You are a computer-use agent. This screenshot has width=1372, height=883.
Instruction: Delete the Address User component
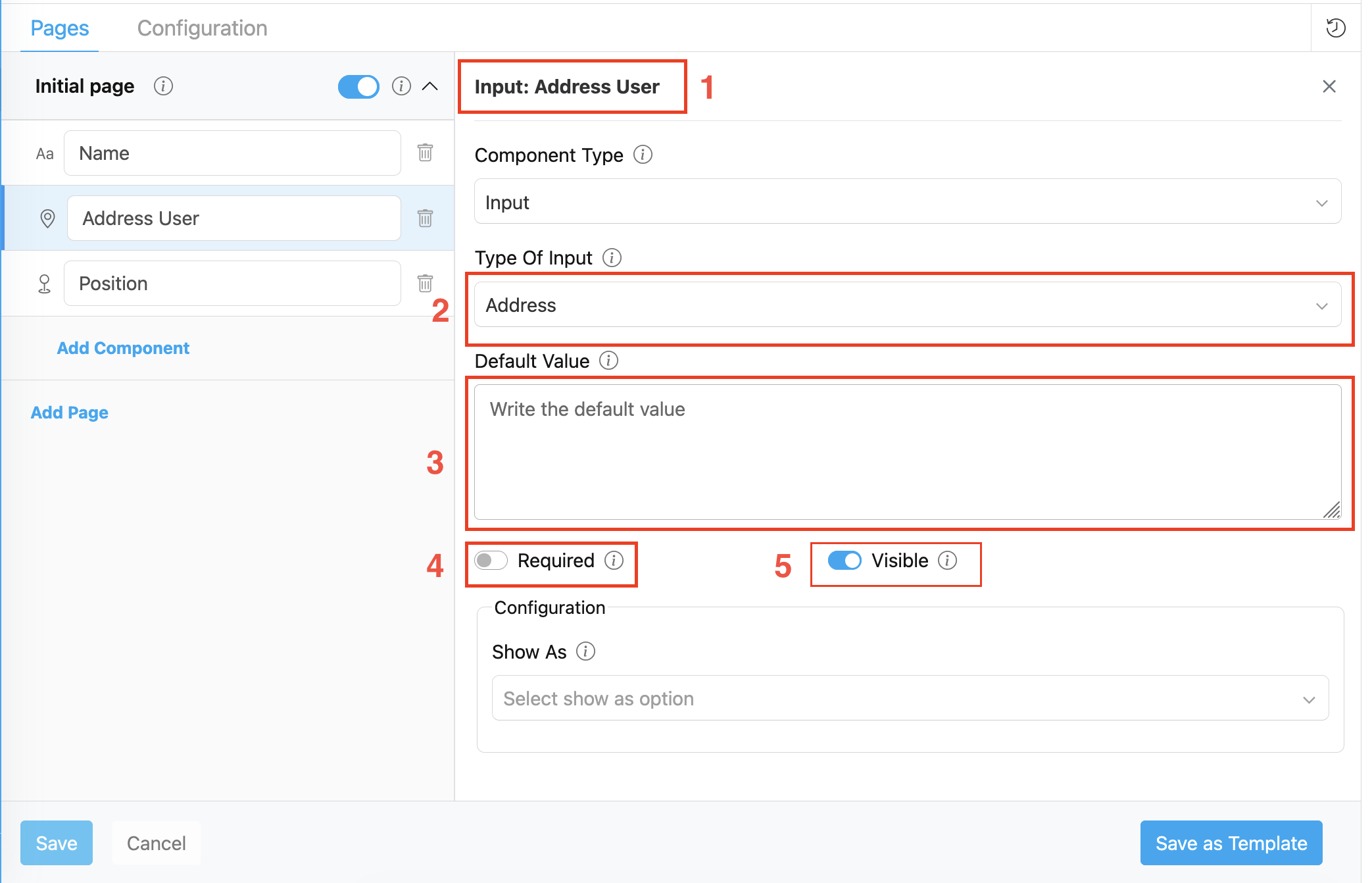click(426, 218)
